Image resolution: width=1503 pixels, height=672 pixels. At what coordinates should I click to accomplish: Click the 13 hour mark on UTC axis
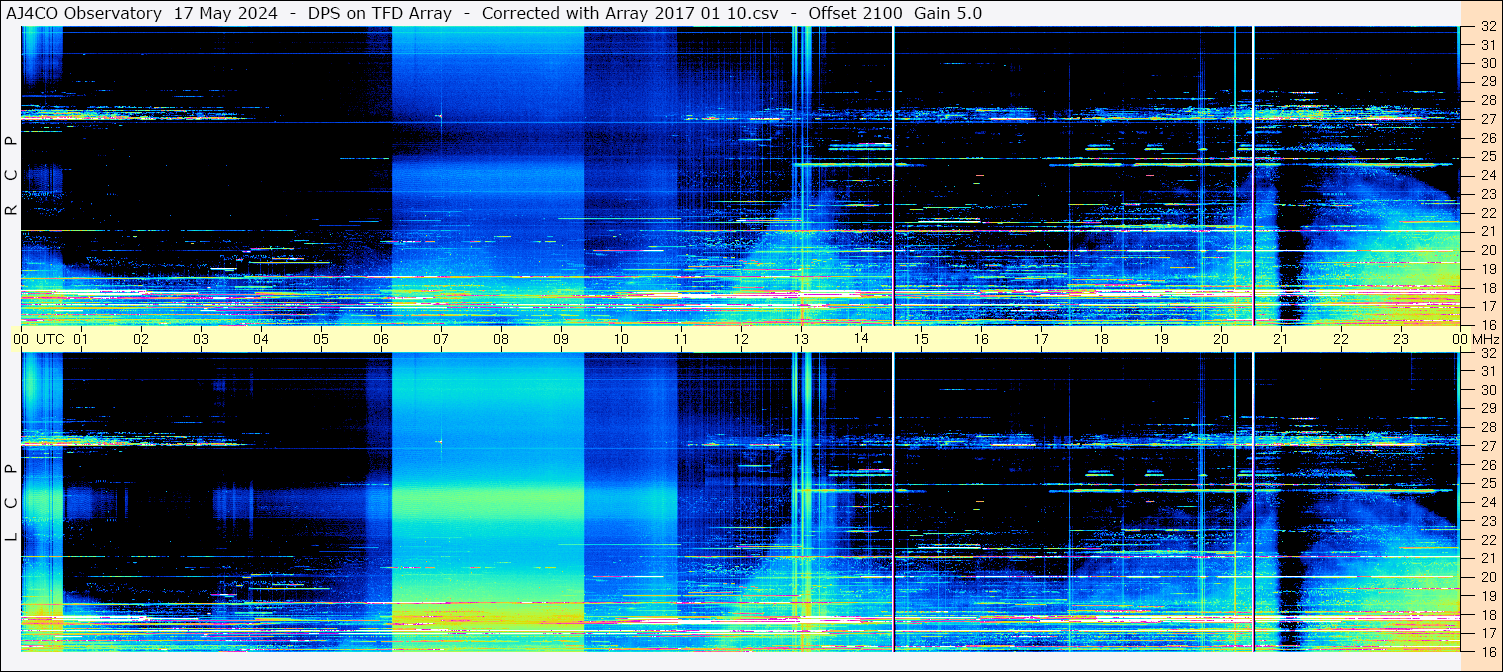[x=801, y=339]
